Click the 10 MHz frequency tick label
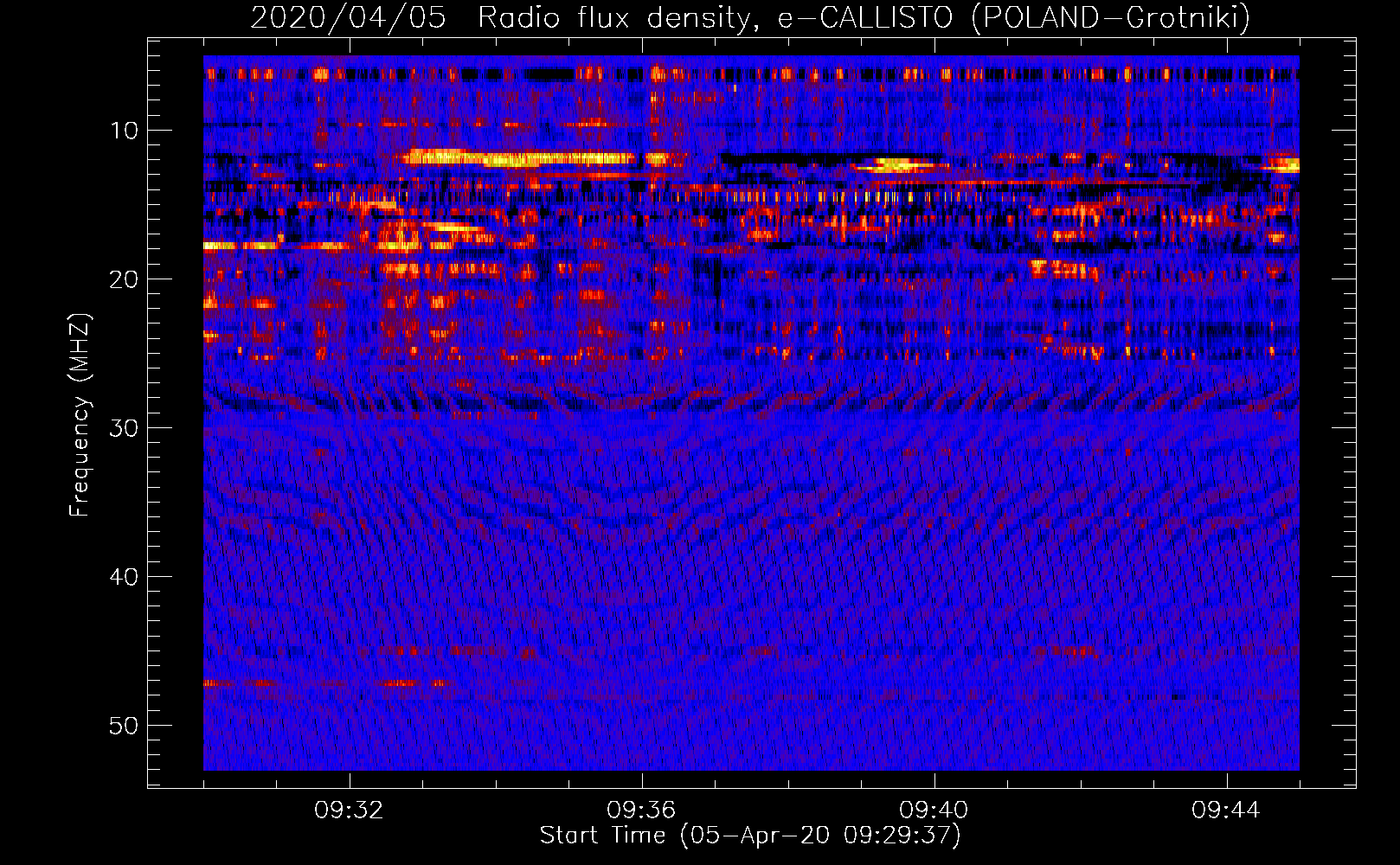This screenshot has width=1400, height=865. coord(125,131)
